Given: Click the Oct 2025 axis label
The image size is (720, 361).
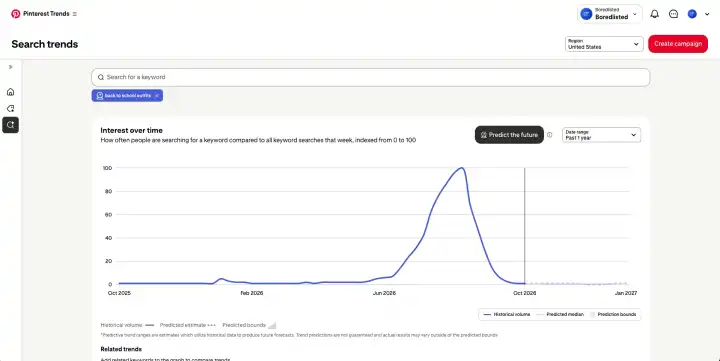Looking at the screenshot, I should pos(119,293).
